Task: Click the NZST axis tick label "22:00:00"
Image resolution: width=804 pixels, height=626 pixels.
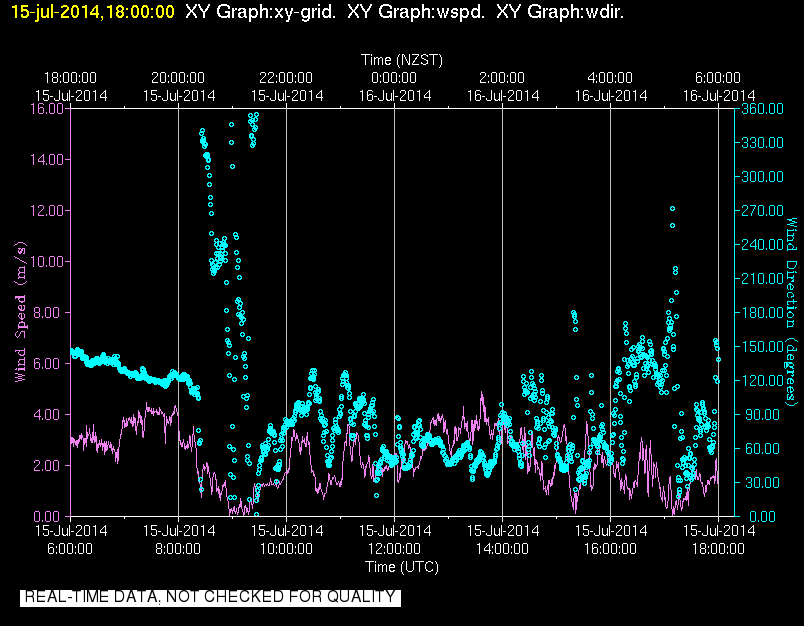Action: click(286, 78)
